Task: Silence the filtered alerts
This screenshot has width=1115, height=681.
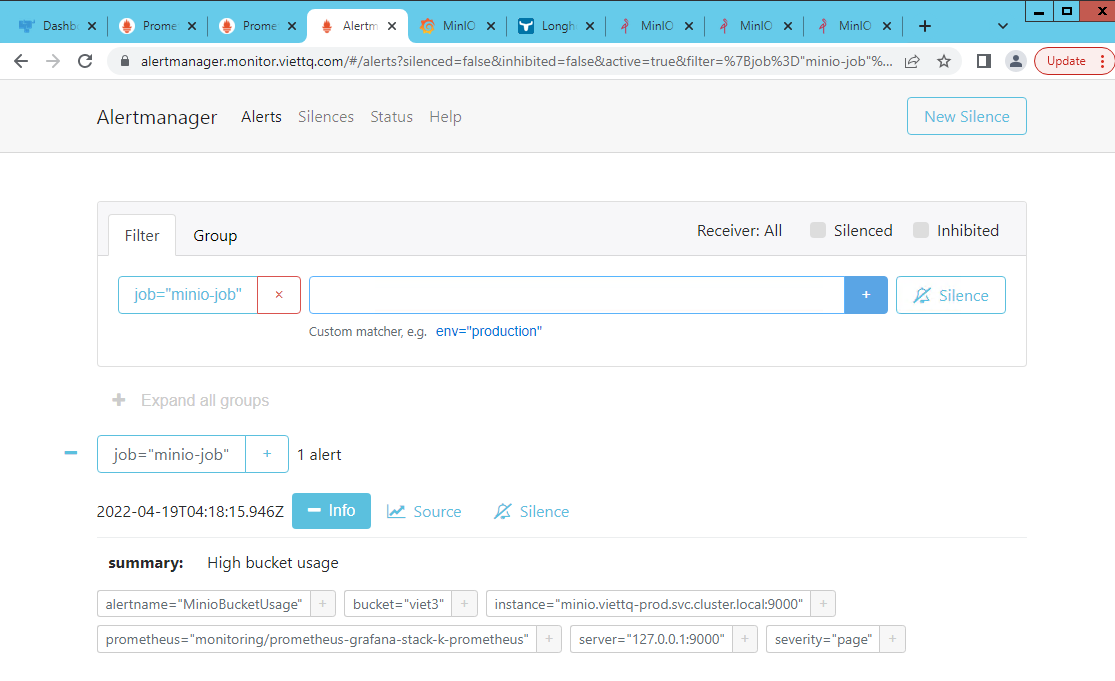Action: (950, 295)
